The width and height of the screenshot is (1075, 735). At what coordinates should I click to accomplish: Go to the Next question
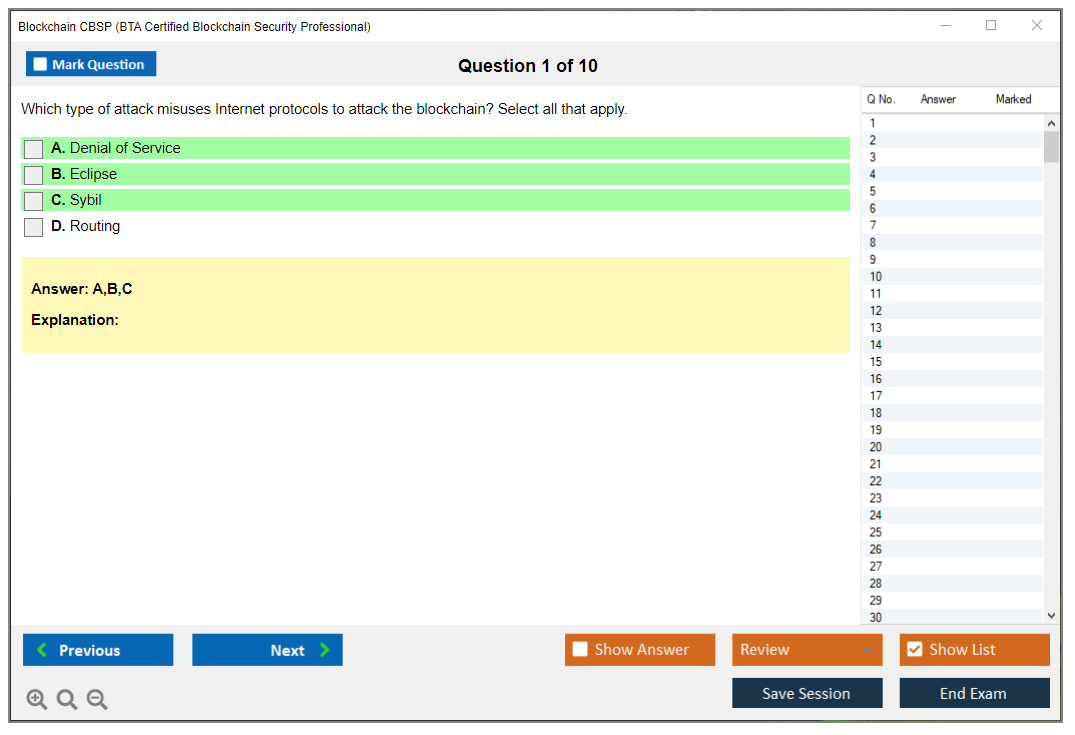tap(267, 650)
